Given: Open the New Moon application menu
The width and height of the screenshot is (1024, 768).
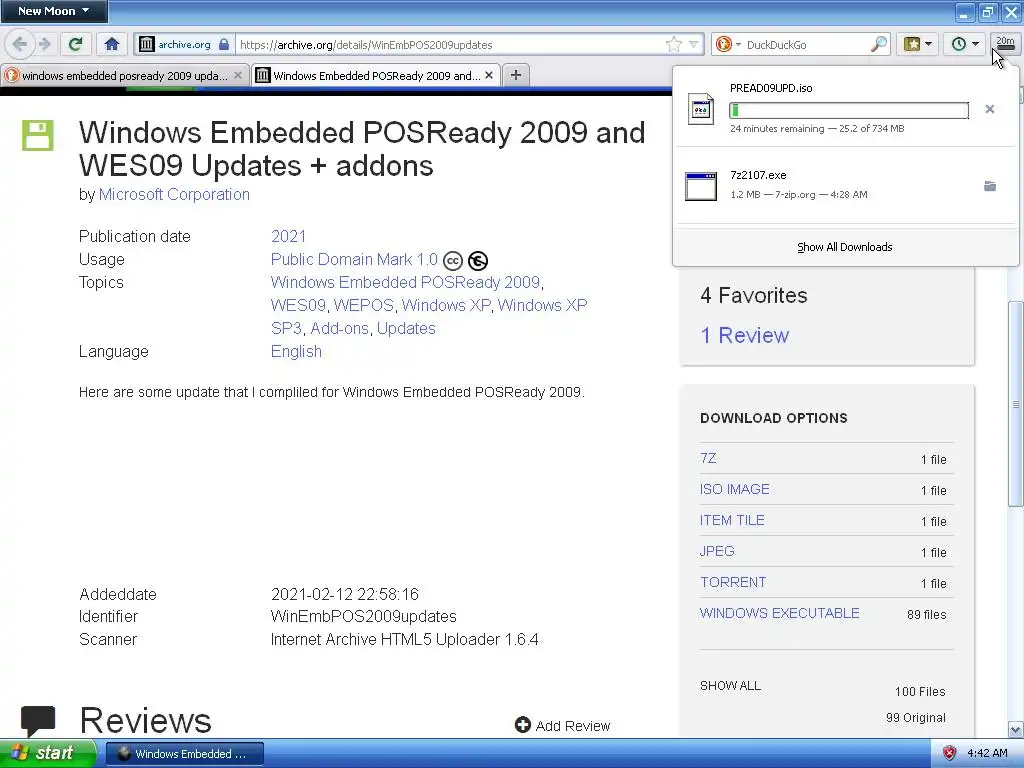Looking at the screenshot, I should [x=54, y=11].
